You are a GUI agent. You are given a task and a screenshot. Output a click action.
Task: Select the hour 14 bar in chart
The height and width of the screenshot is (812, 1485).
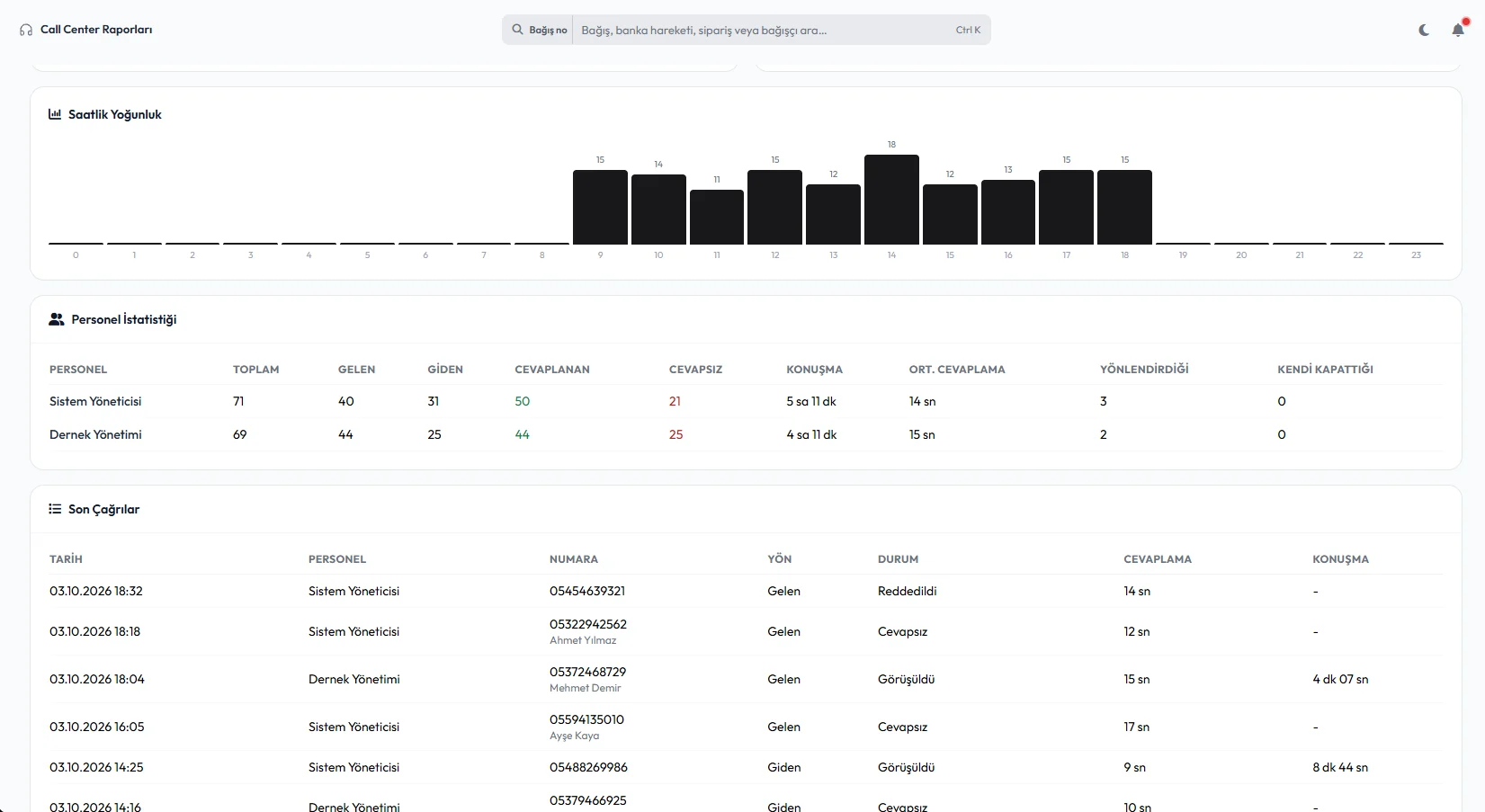[x=891, y=200]
